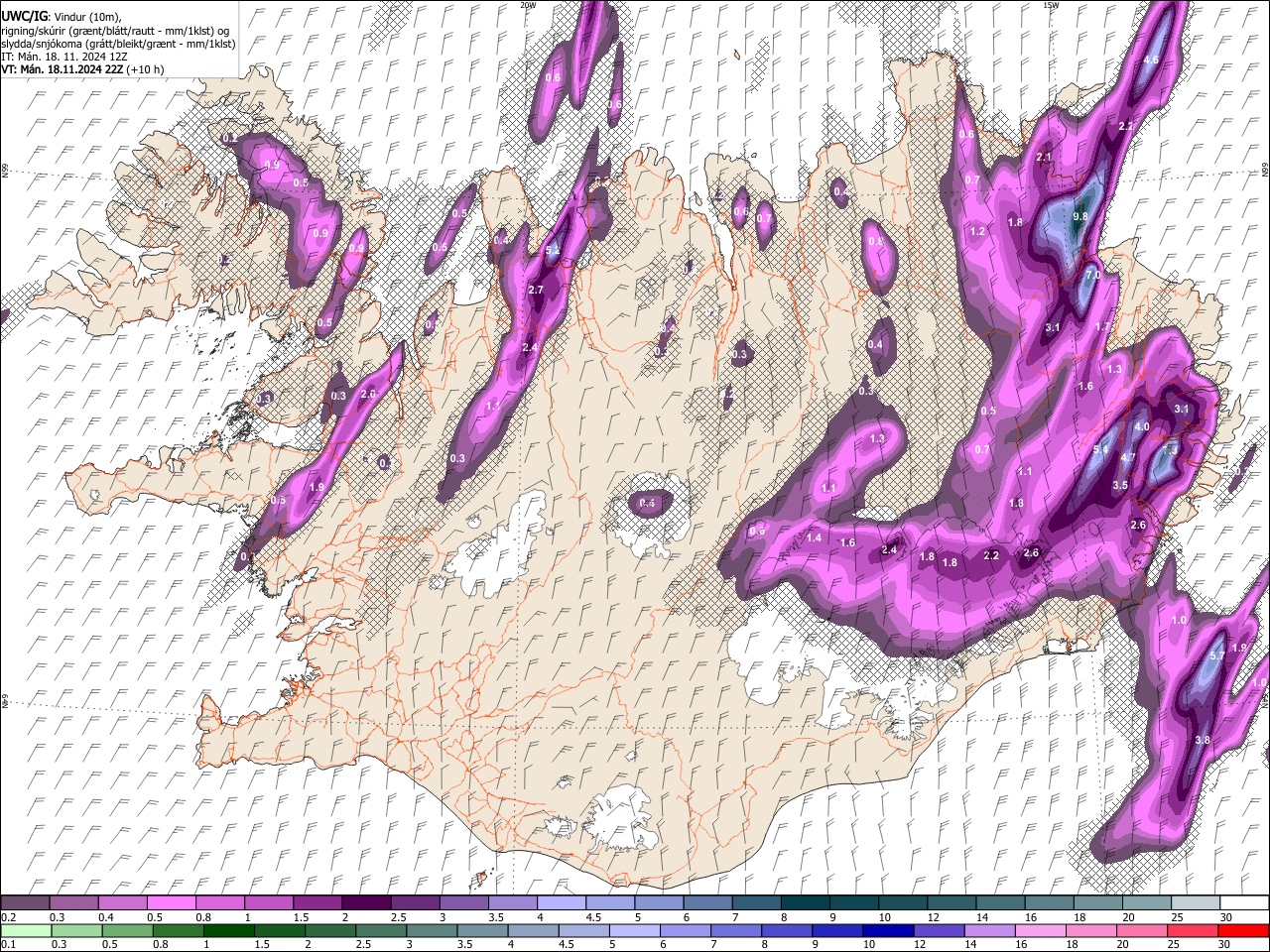The width and height of the screenshot is (1270, 952).
Task: Click the 'VT: Mán. 18.11.2024 22Z (+10 h)' line
Action: point(82,69)
